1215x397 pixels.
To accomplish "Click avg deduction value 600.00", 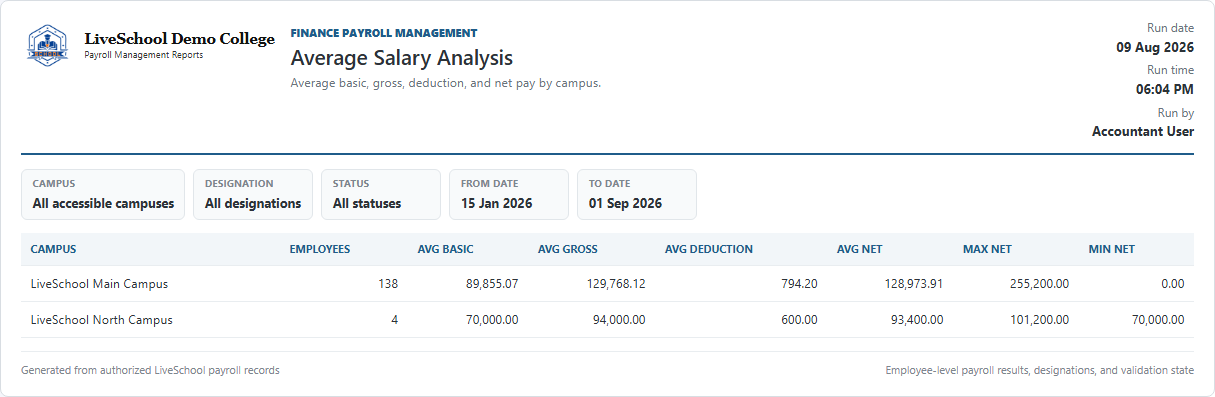I will click(800, 320).
